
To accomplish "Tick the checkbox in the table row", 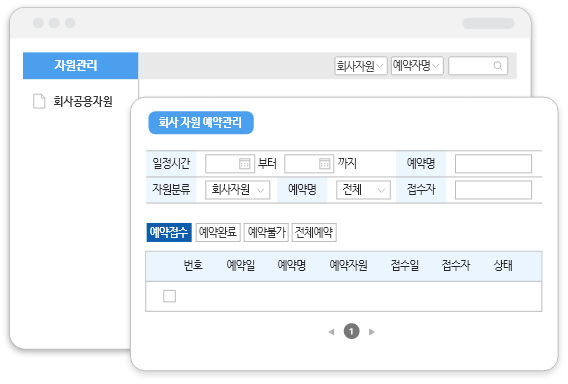I will coord(170,296).
